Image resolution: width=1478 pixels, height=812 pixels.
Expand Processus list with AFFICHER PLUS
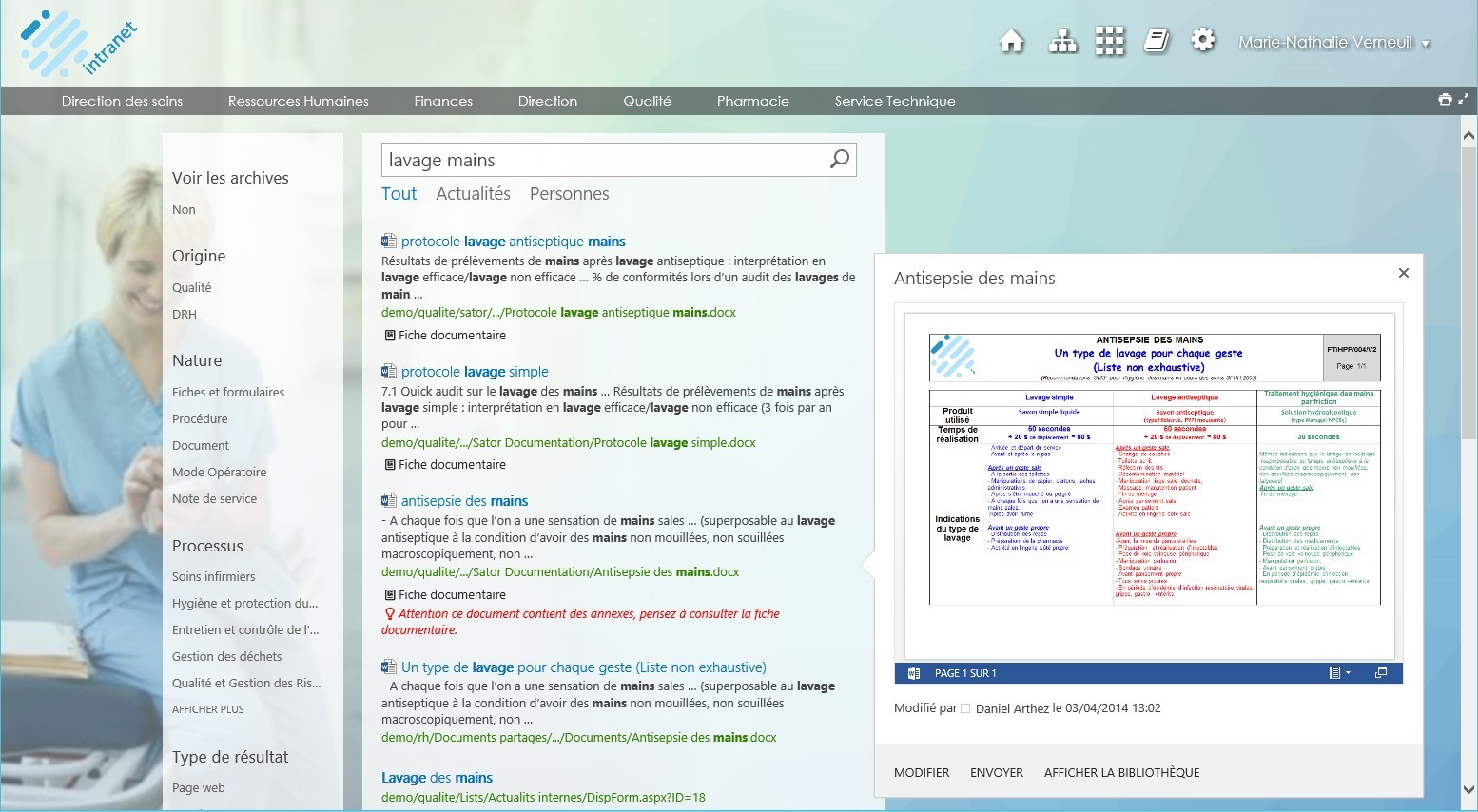click(x=207, y=709)
